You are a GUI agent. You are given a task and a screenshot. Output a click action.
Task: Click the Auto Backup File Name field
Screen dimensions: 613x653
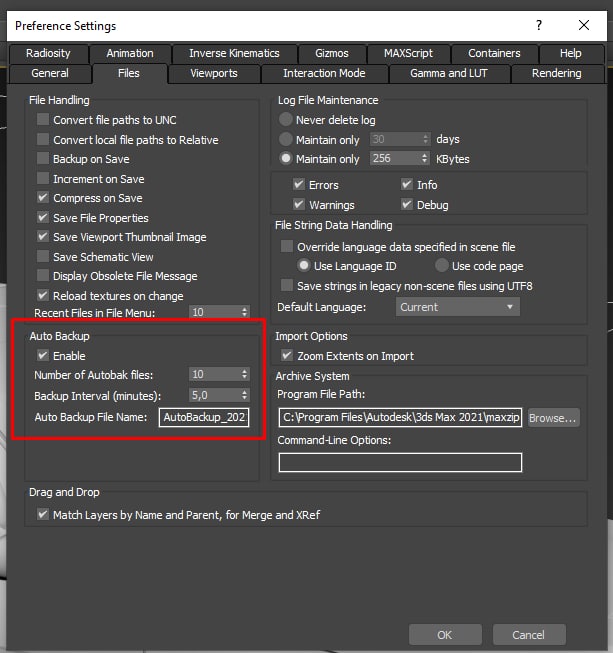coord(204,417)
